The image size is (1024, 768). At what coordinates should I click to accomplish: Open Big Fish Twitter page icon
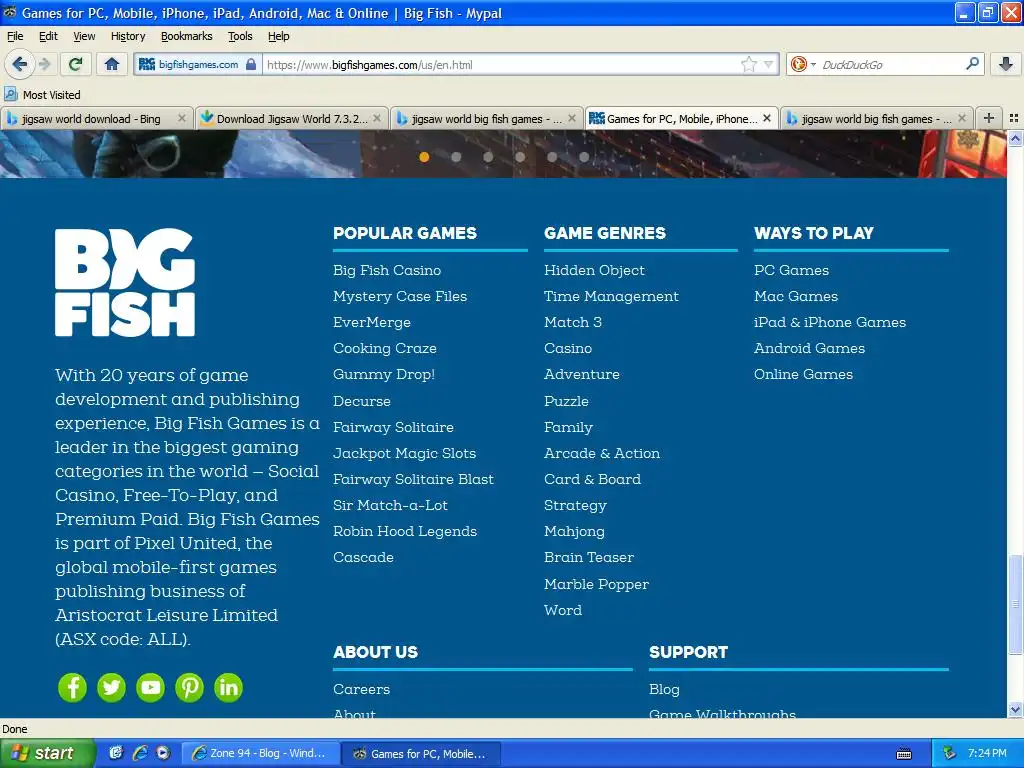[112, 687]
